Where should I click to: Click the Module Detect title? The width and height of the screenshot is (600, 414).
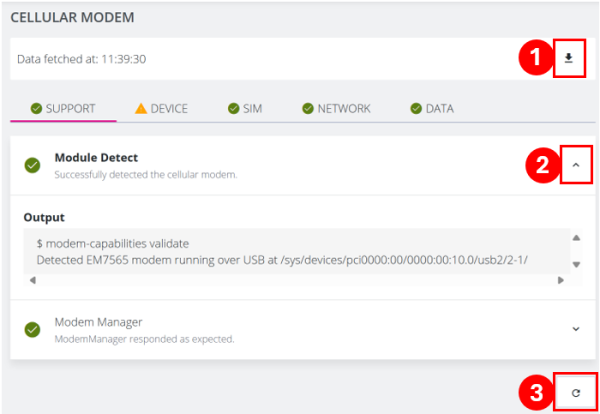coord(96,158)
